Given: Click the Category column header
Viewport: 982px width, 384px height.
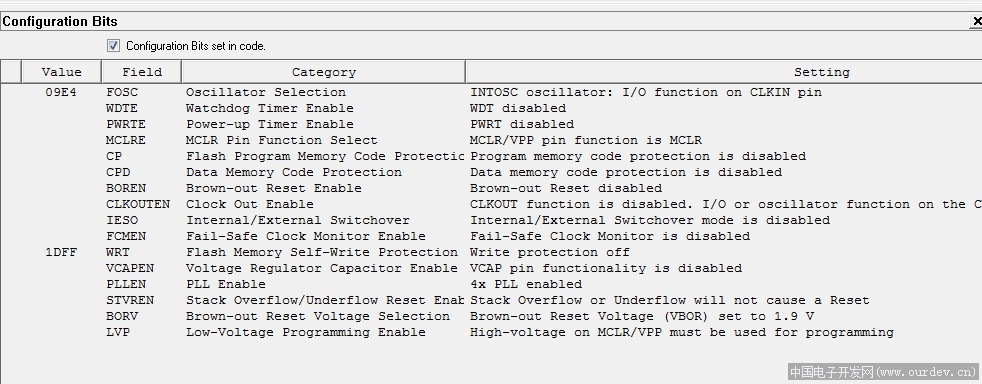Looking at the screenshot, I should click(323, 71).
